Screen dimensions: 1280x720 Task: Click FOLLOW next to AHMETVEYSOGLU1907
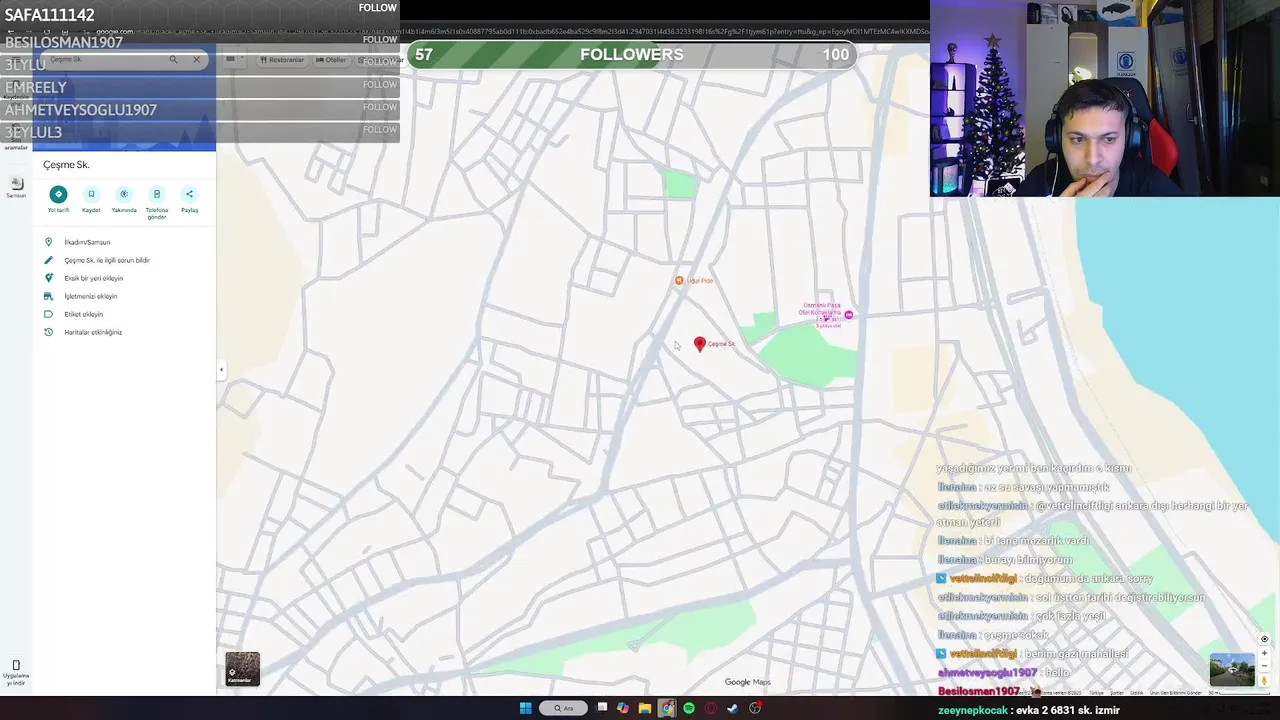click(379, 107)
